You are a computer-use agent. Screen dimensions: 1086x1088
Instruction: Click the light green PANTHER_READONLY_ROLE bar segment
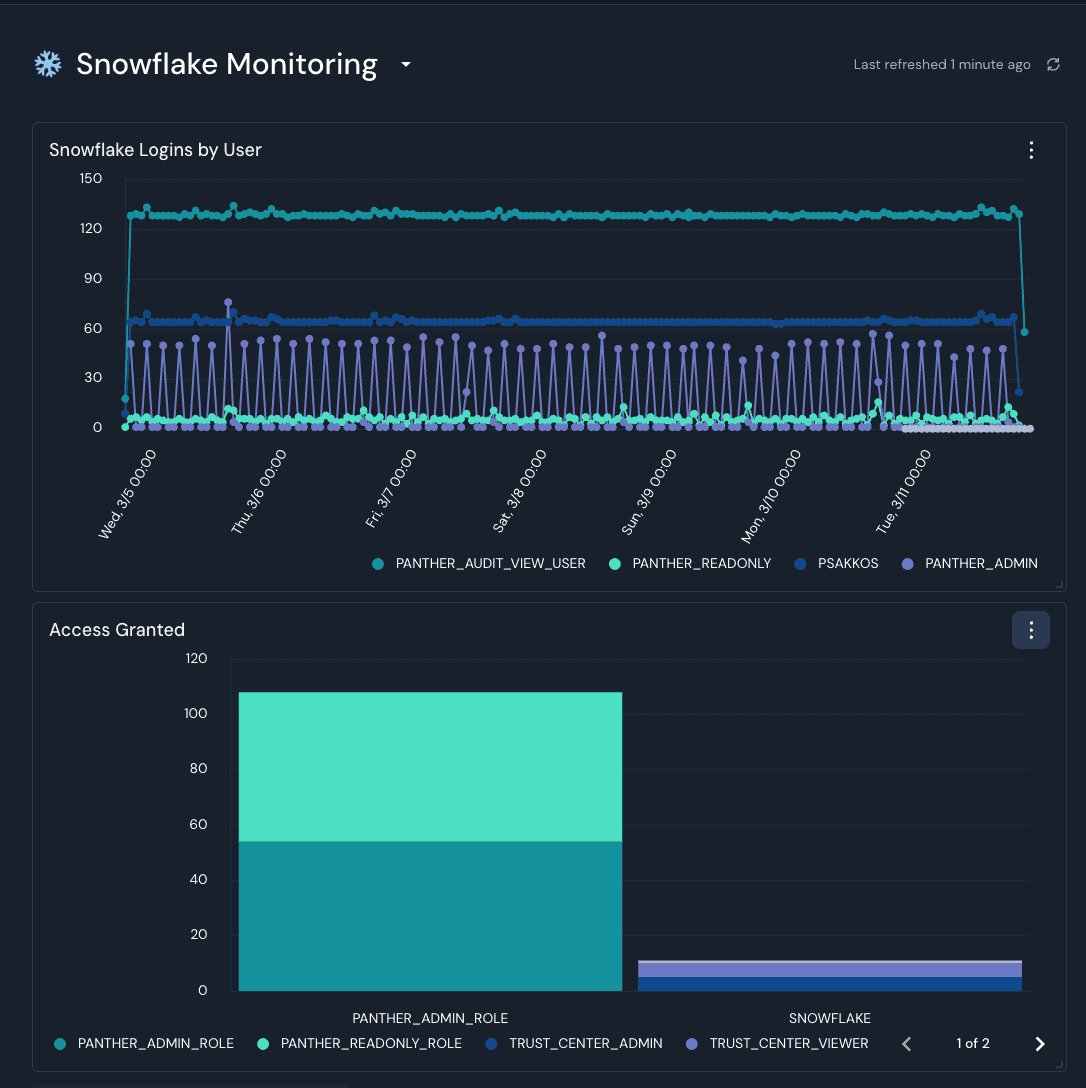pyautogui.click(x=430, y=767)
